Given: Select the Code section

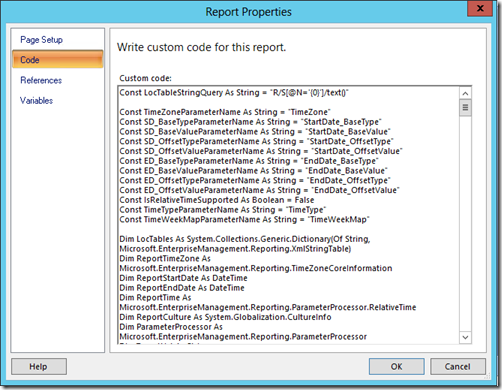Looking at the screenshot, I should pos(58,59).
